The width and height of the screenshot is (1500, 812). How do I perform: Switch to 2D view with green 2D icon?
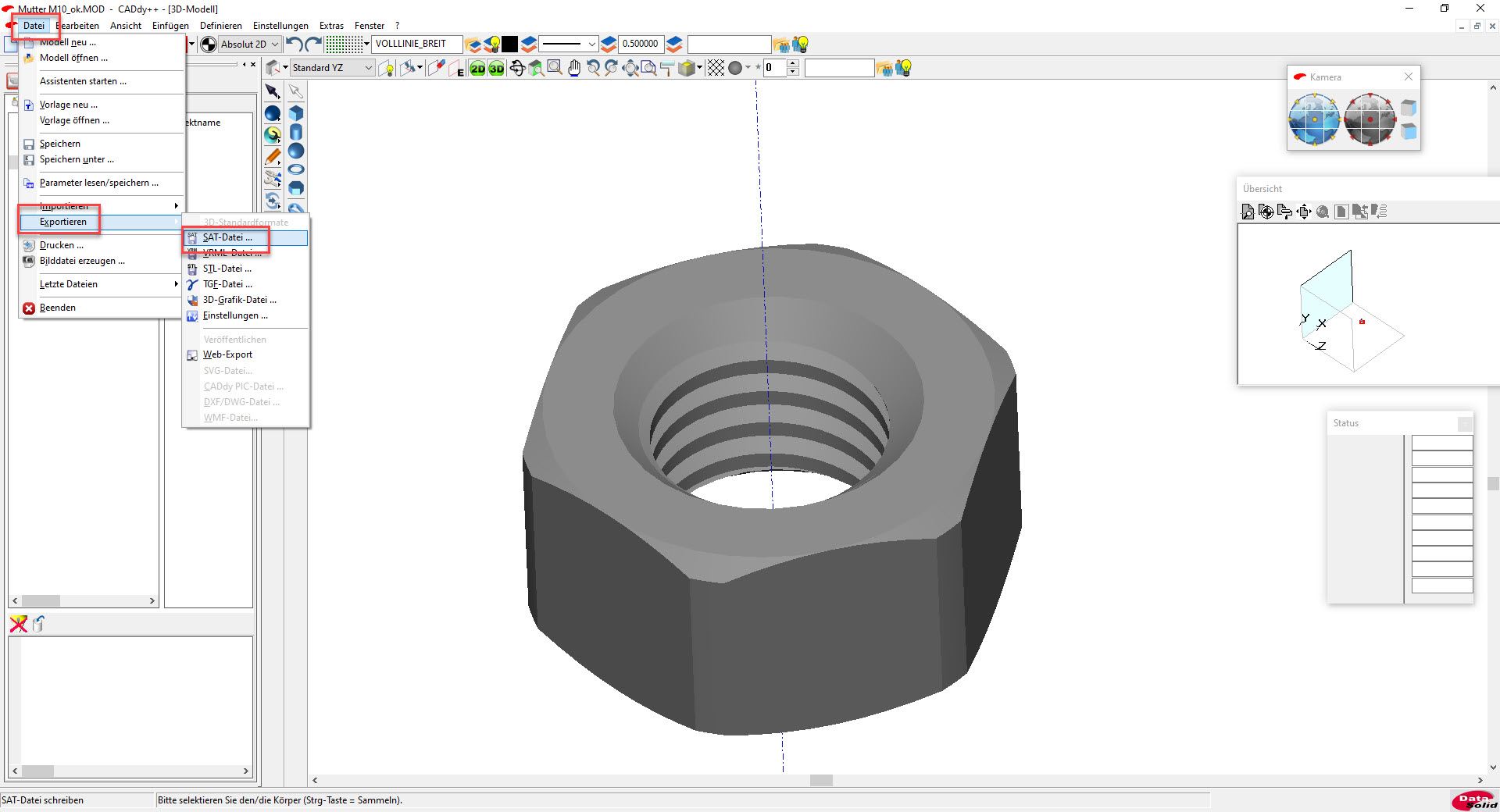[x=477, y=69]
